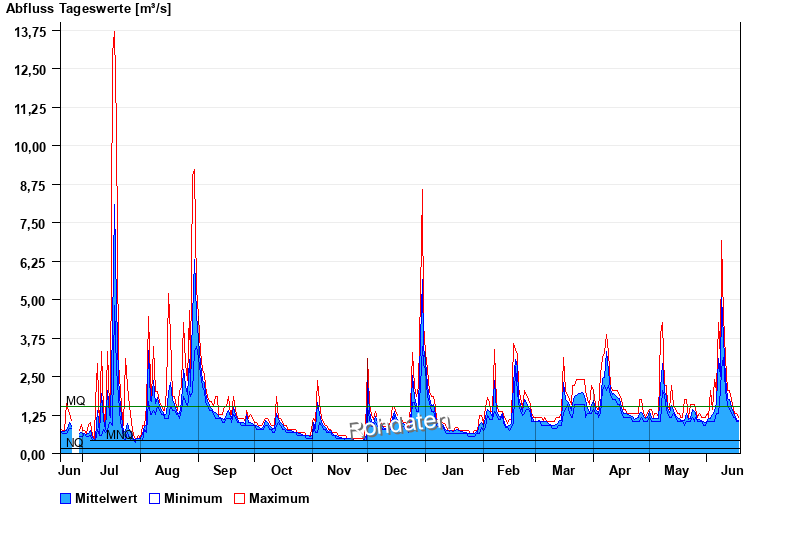The height and width of the screenshot is (550, 800).
Task: Click the NQ line label
Action: 74,442
